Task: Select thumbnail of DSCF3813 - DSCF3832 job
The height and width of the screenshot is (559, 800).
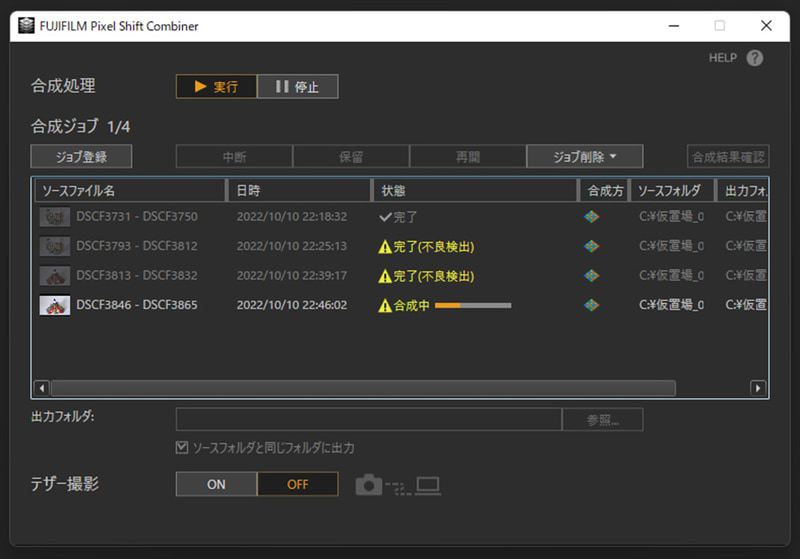Action: point(55,276)
